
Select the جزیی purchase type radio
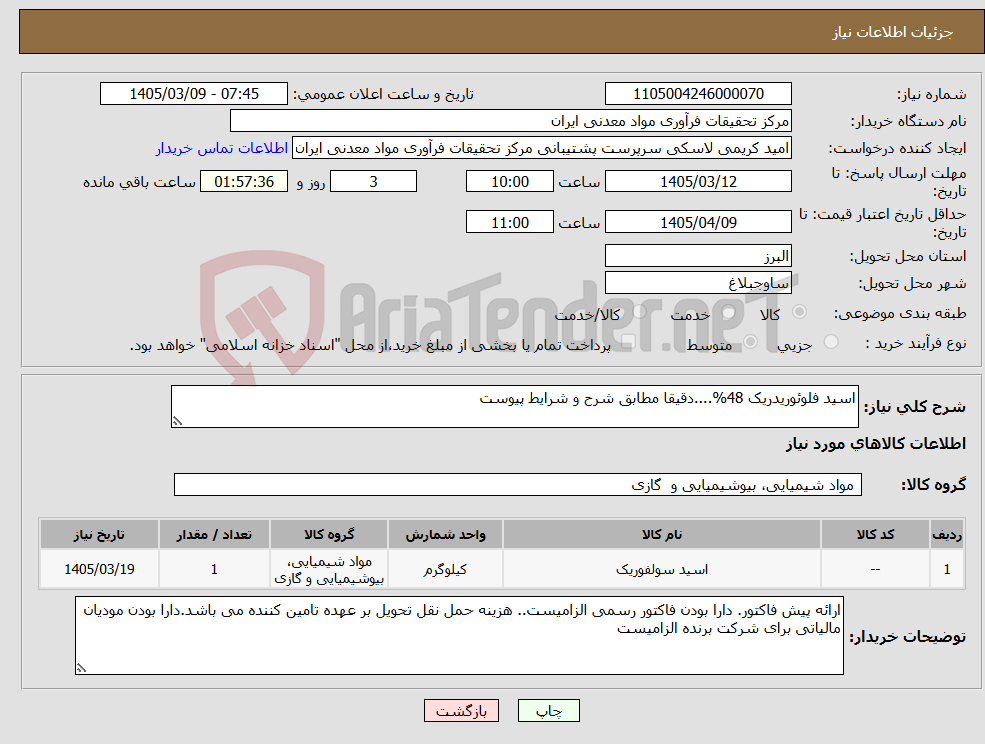[830, 342]
